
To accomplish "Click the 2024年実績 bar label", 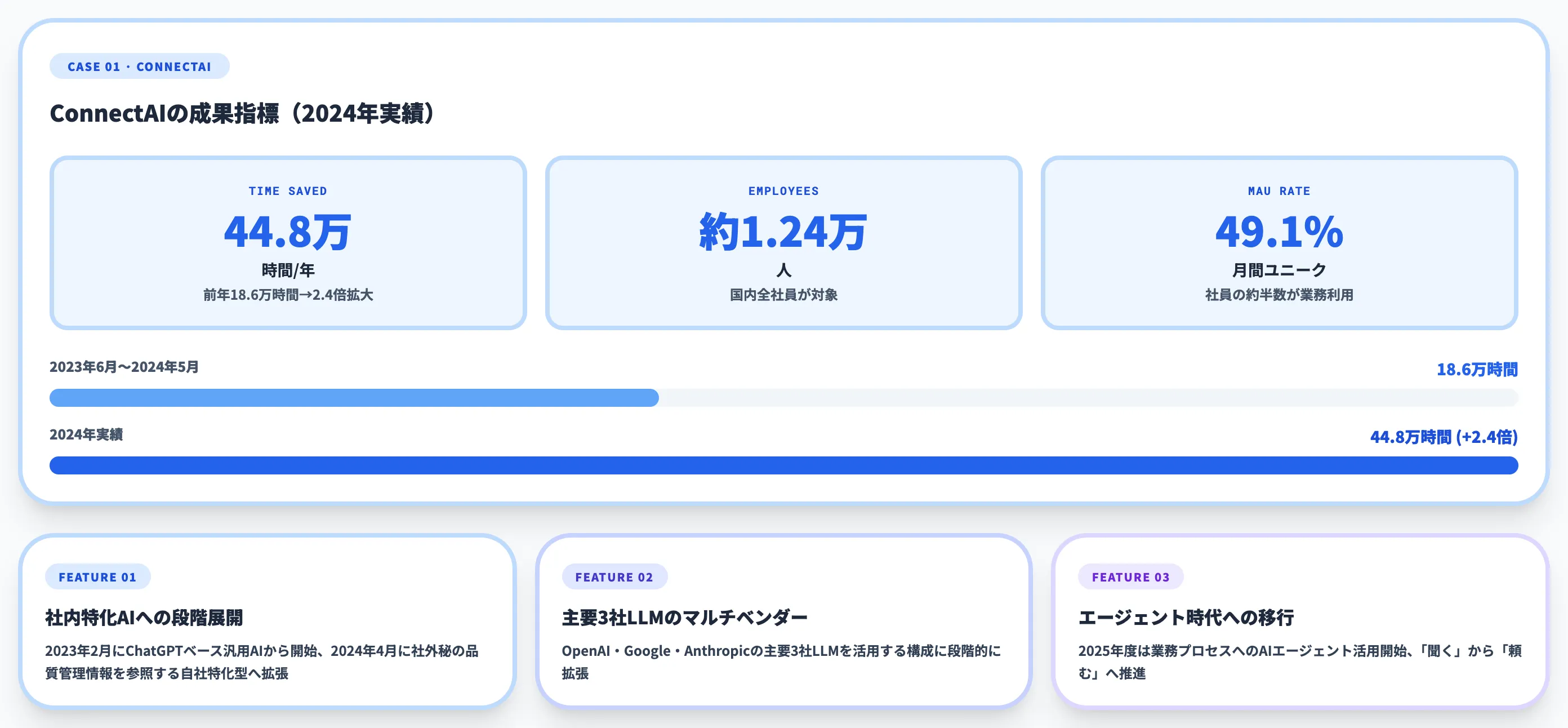I will 86,434.
